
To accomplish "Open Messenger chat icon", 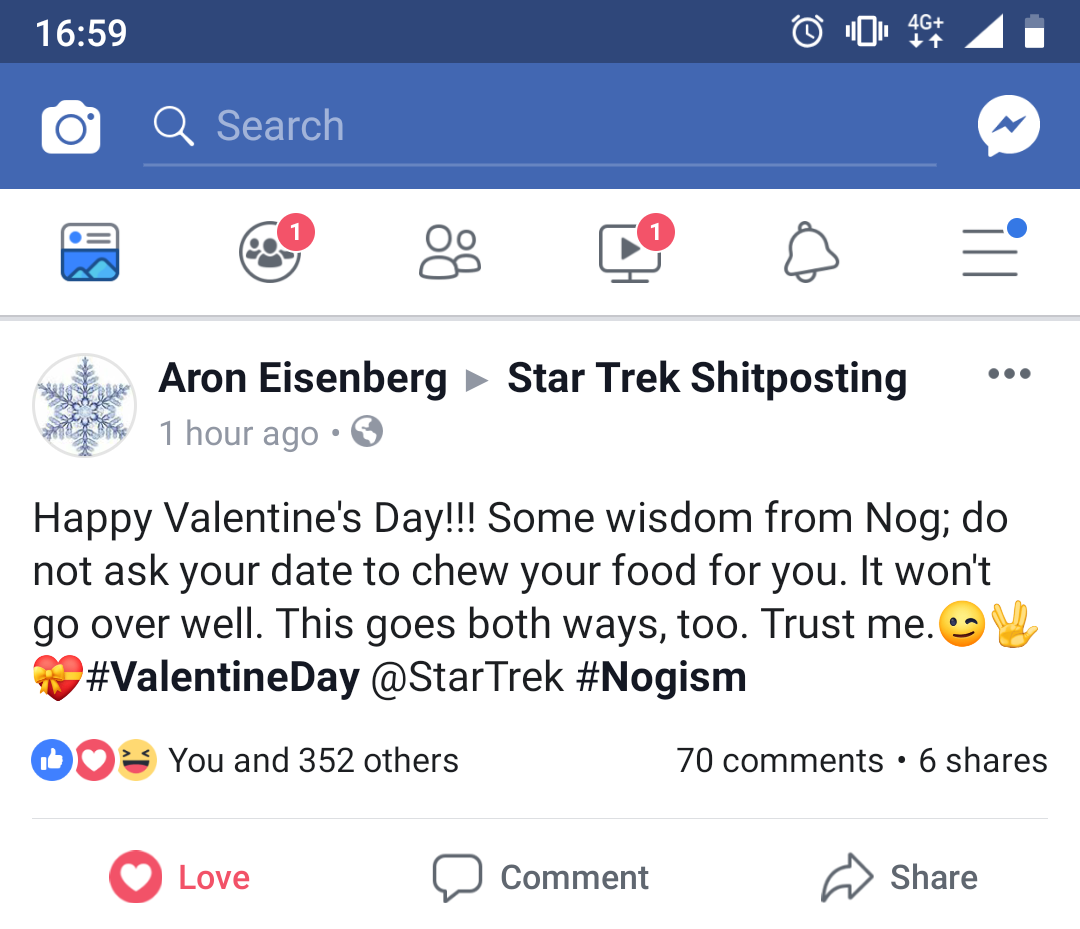I will click(x=1008, y=126).
